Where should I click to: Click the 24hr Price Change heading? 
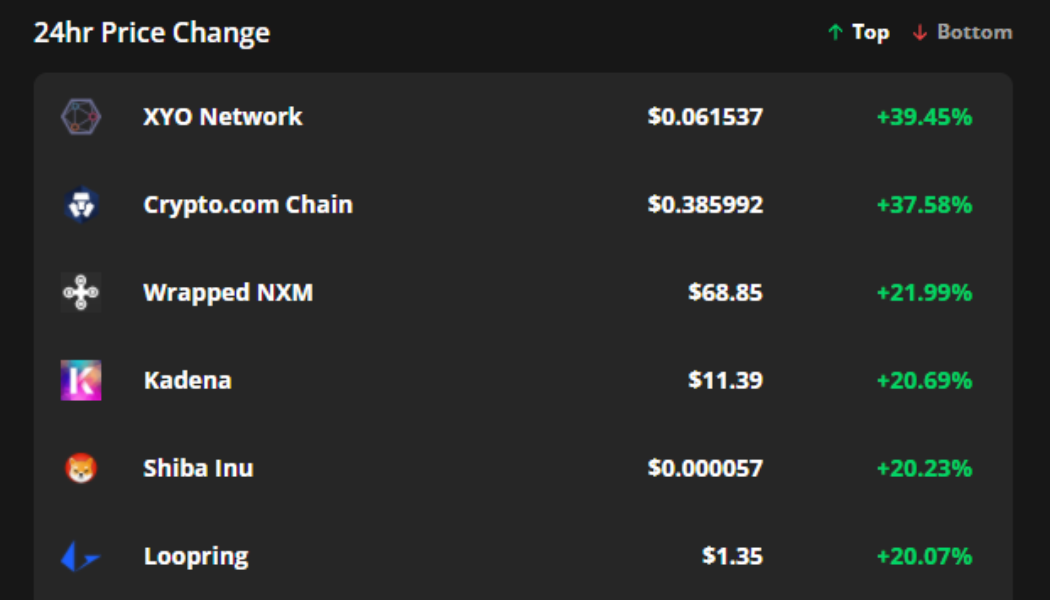[152, 33]
